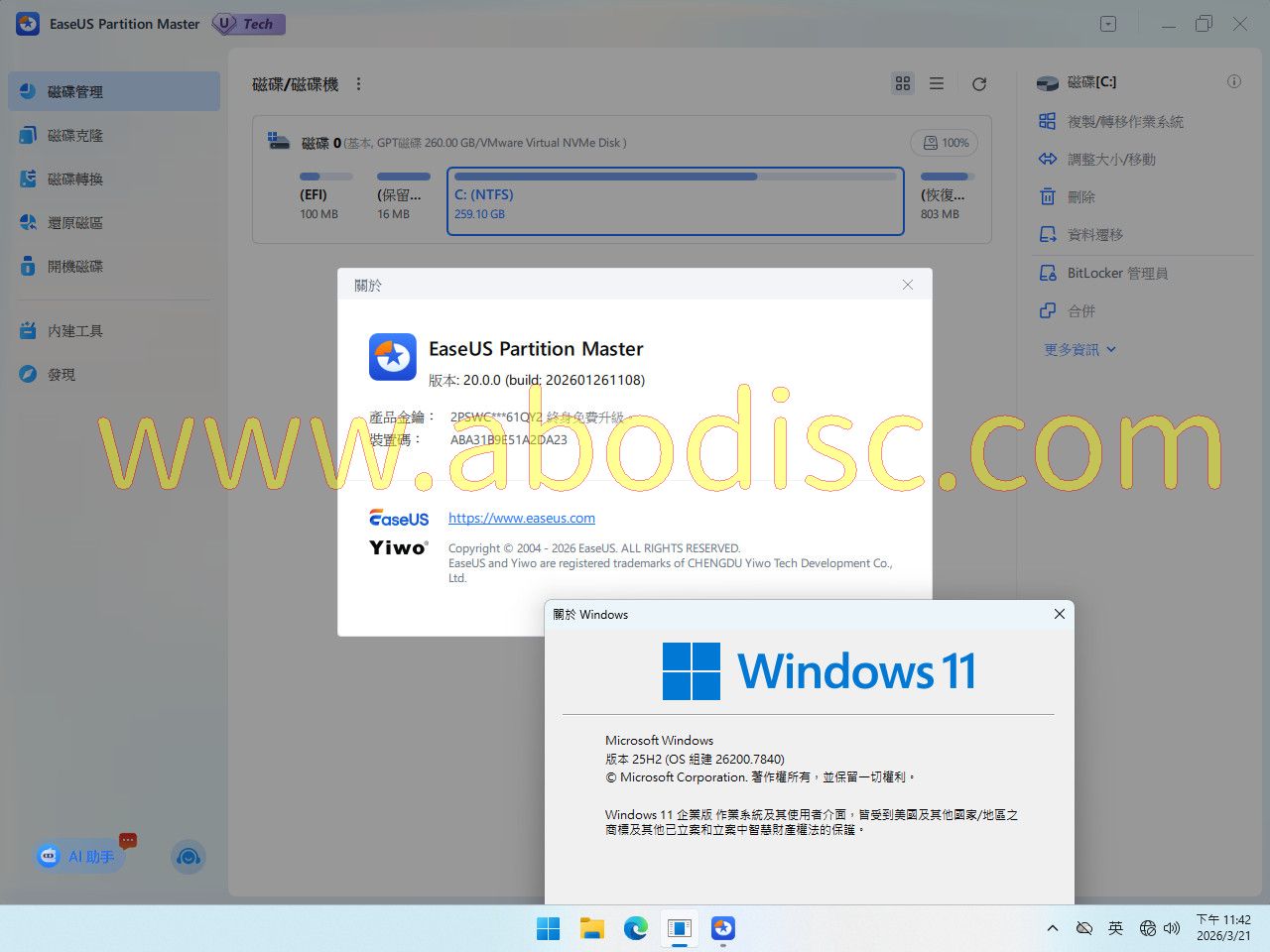Open the easeus.com website link
This screenshot has height=952, width=1270.
tap(522, 518)
